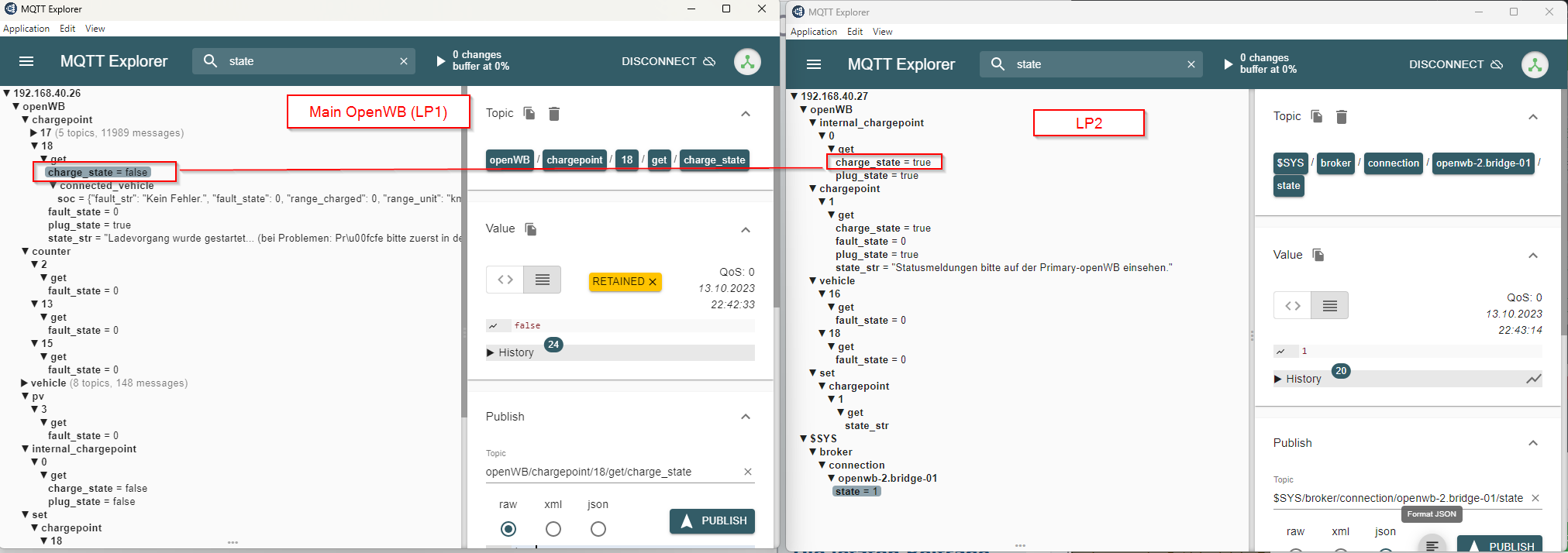Clear search field in right window
The image size is (1568, 553).
[1191, 64]
